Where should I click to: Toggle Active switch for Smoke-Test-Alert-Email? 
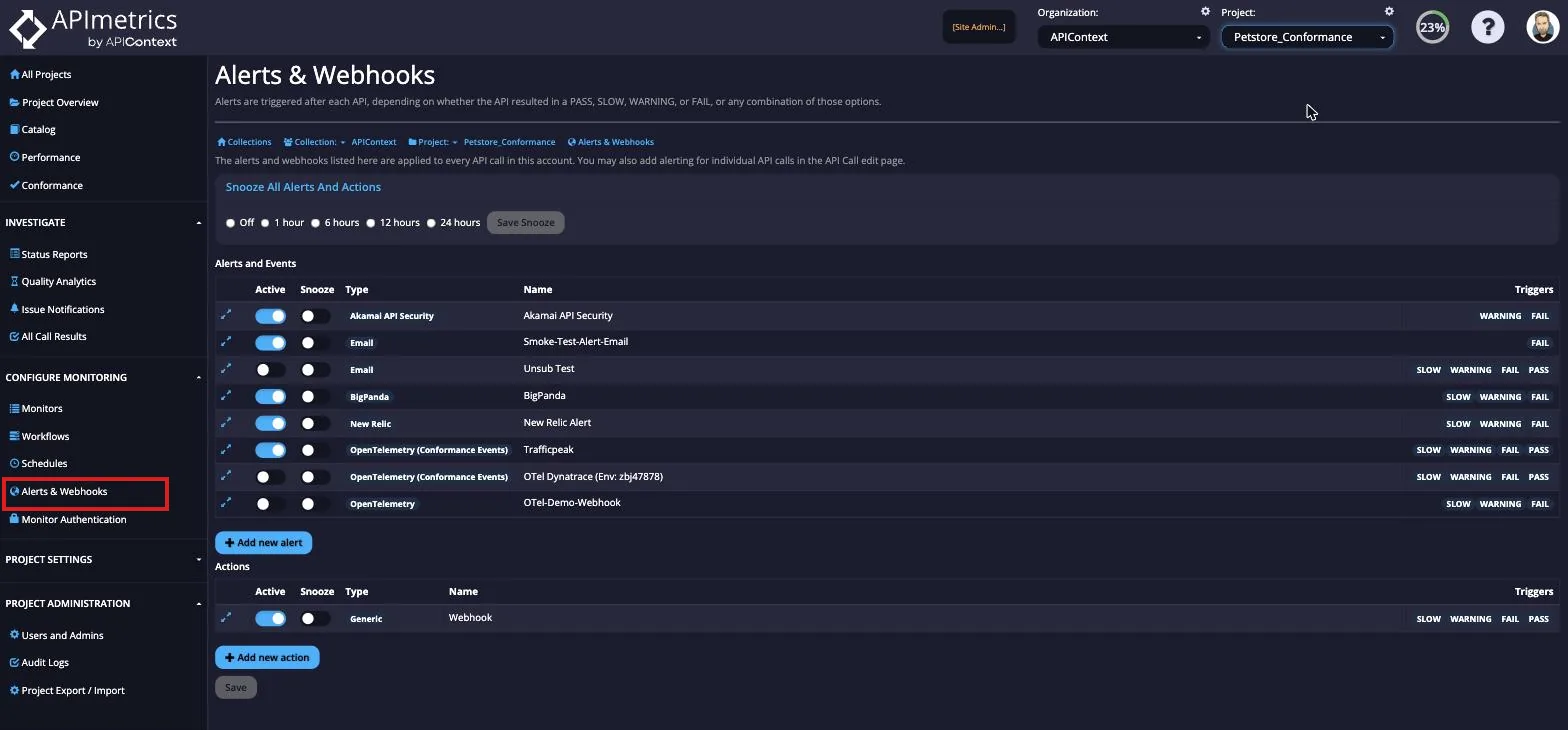click(x=270, y=343)
